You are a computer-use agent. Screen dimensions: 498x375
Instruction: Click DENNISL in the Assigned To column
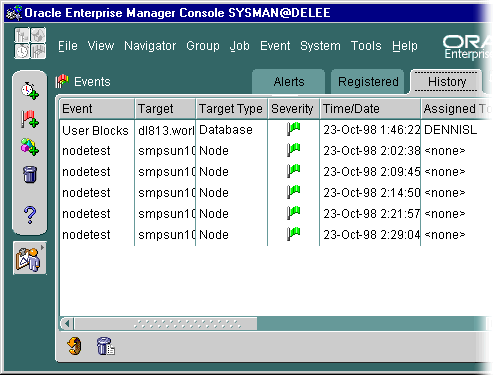pyautogui.click(x=450, y=130)
